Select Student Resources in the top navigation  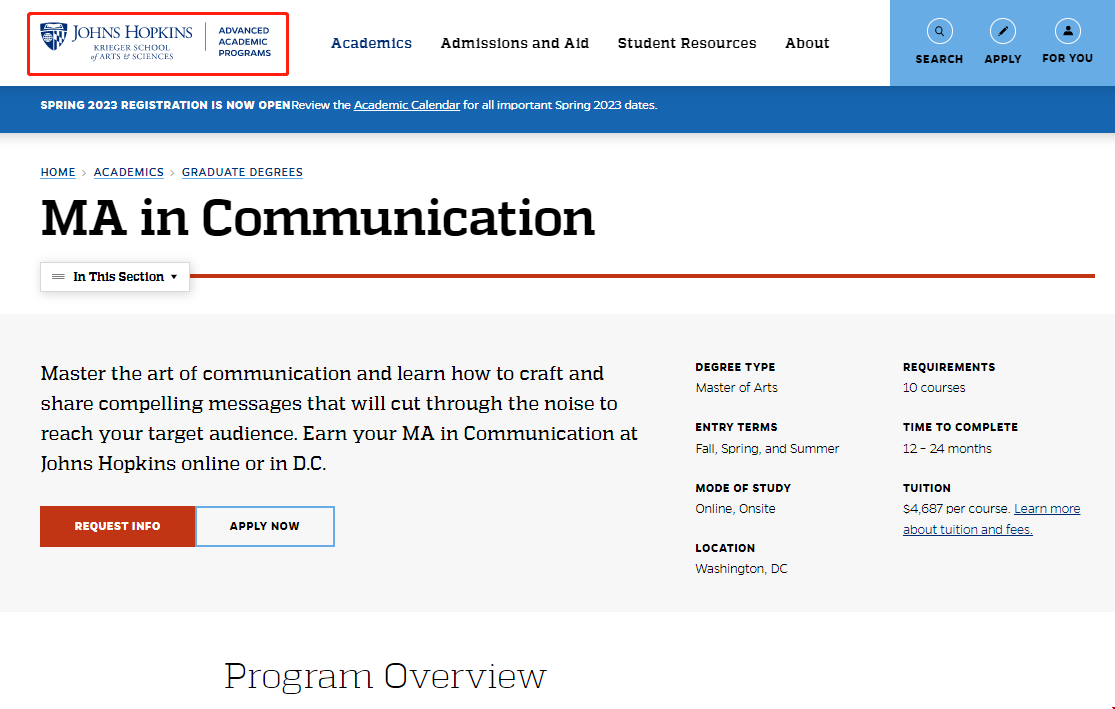[x=686, y=43]
